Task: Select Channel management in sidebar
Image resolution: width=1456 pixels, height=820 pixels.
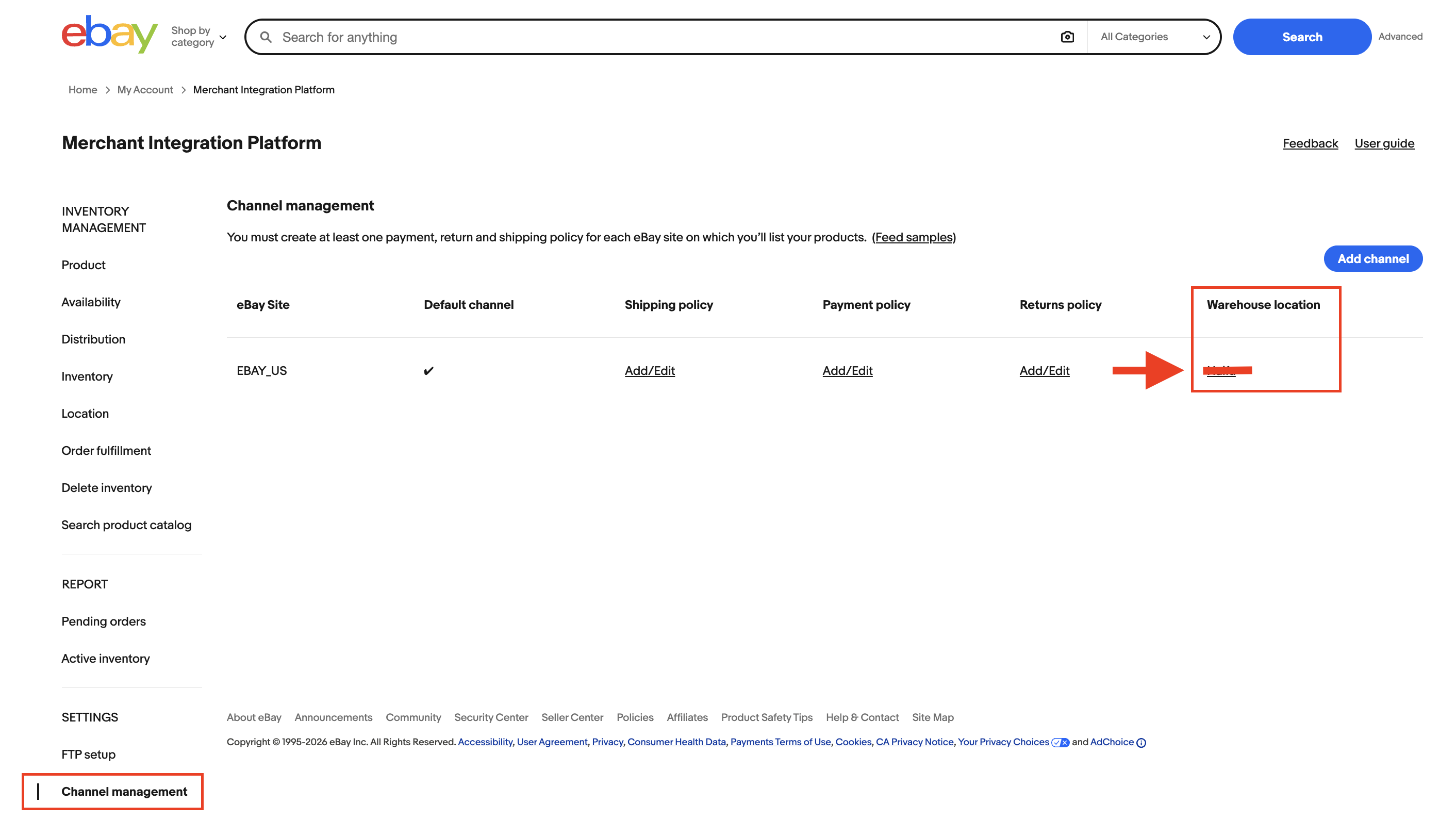Action: point(124,792)
